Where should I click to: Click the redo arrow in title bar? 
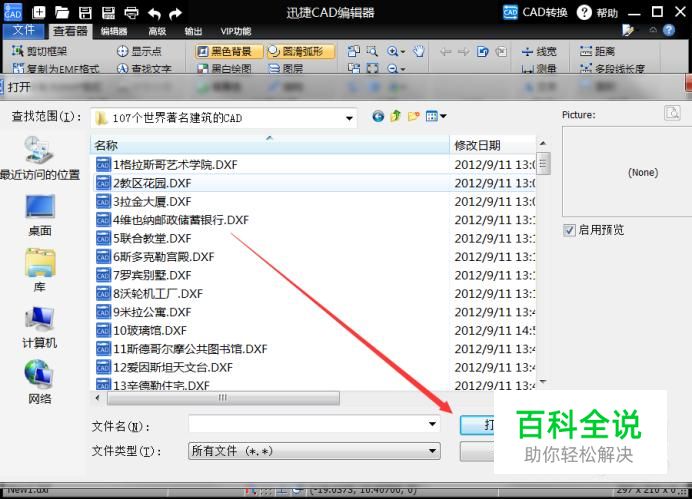pyautogui.click(x=176, y=14)
